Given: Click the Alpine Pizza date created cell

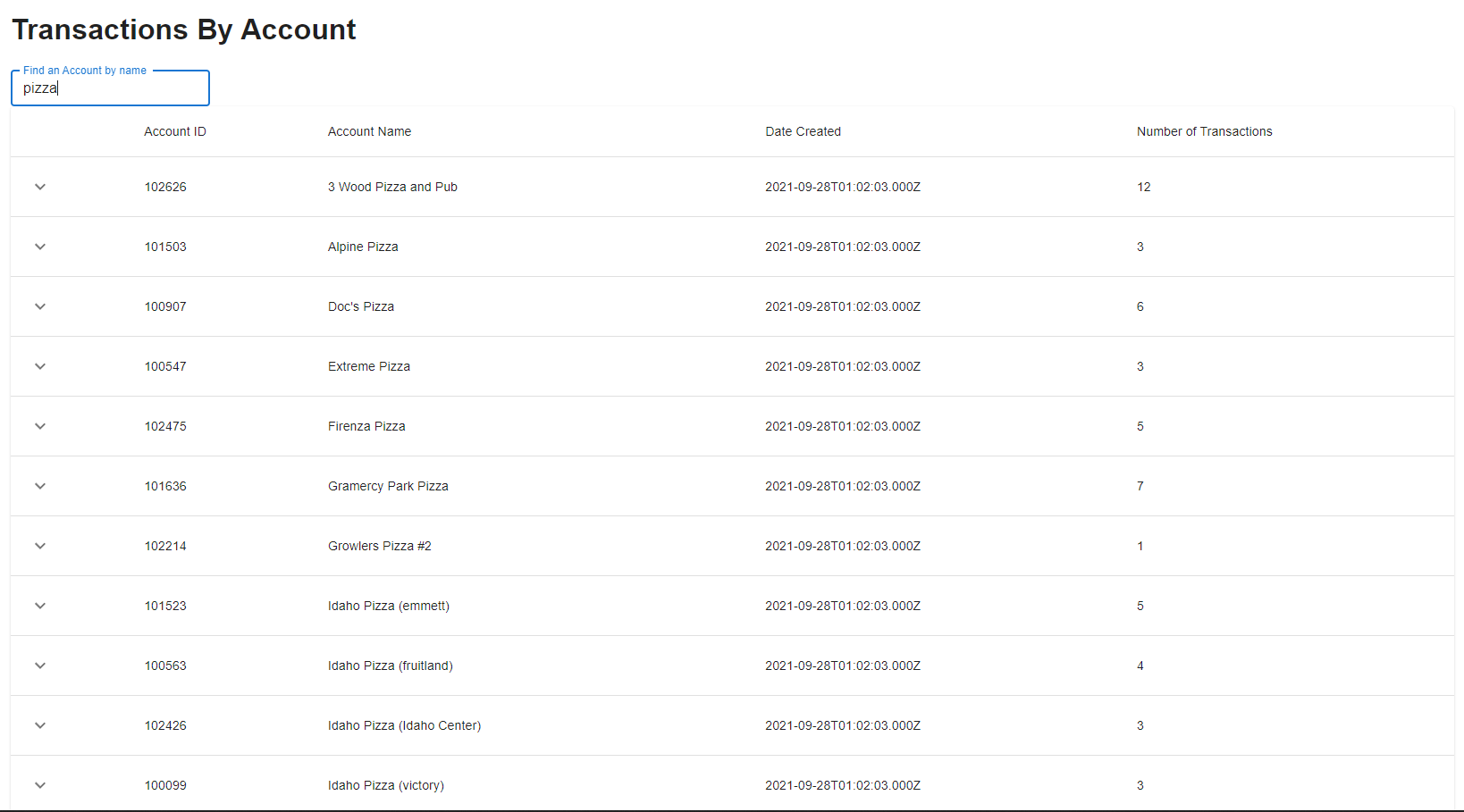Looking at the screenshot, I should [842, 247].
